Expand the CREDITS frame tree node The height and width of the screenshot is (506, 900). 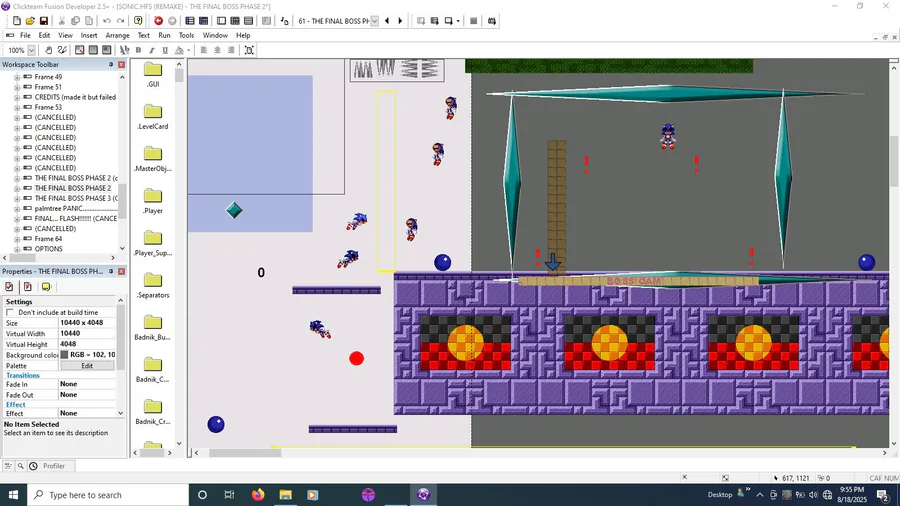click(17, 98)
